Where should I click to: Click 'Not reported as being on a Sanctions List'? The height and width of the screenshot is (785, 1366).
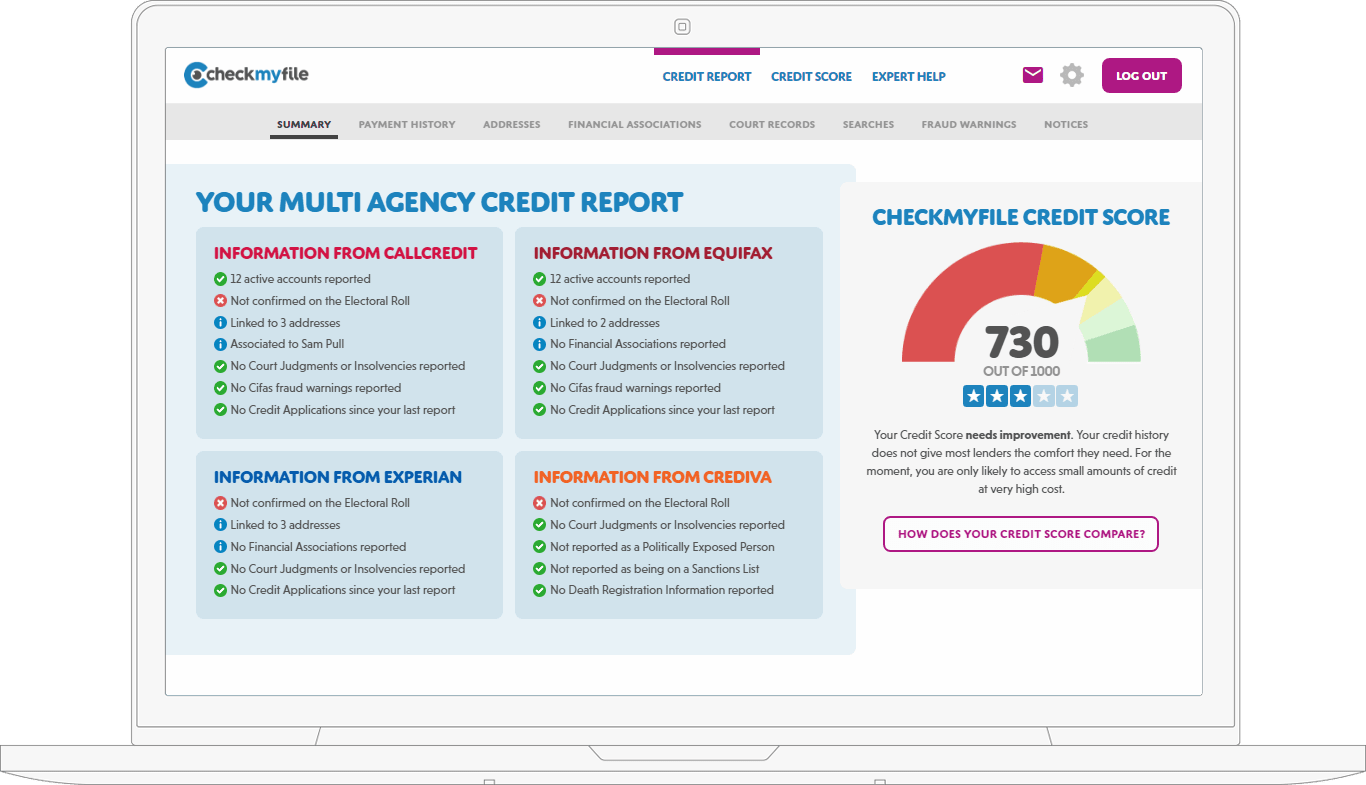pyautogui.click(x=654, y=569)
